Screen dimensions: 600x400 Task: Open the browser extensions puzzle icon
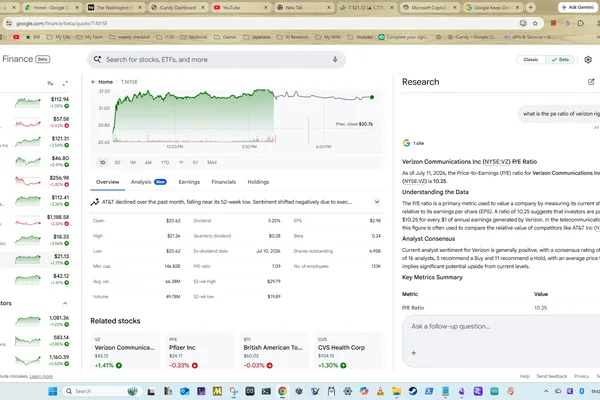pos(580,23)
